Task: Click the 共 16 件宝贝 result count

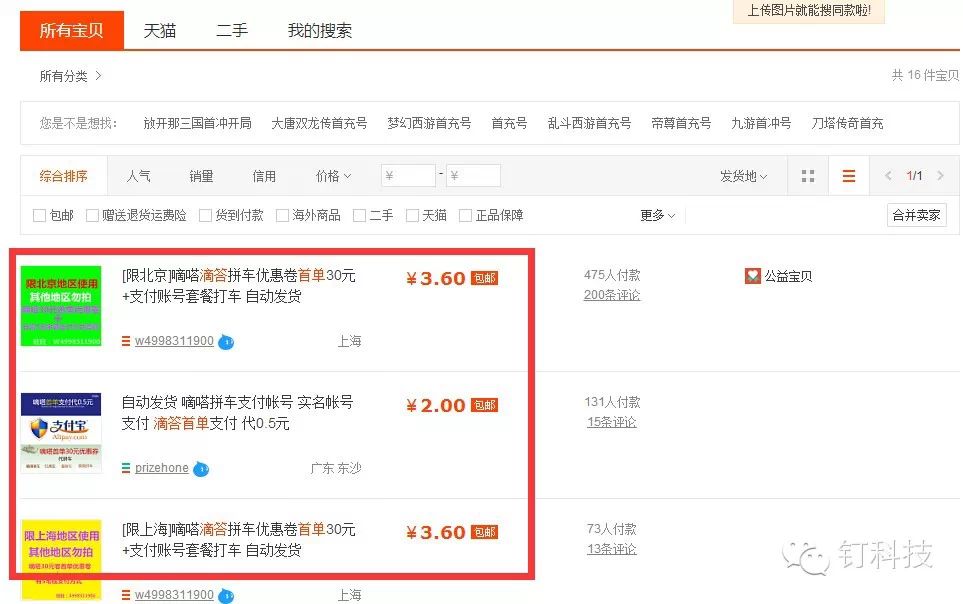Action: click(926, 76)
